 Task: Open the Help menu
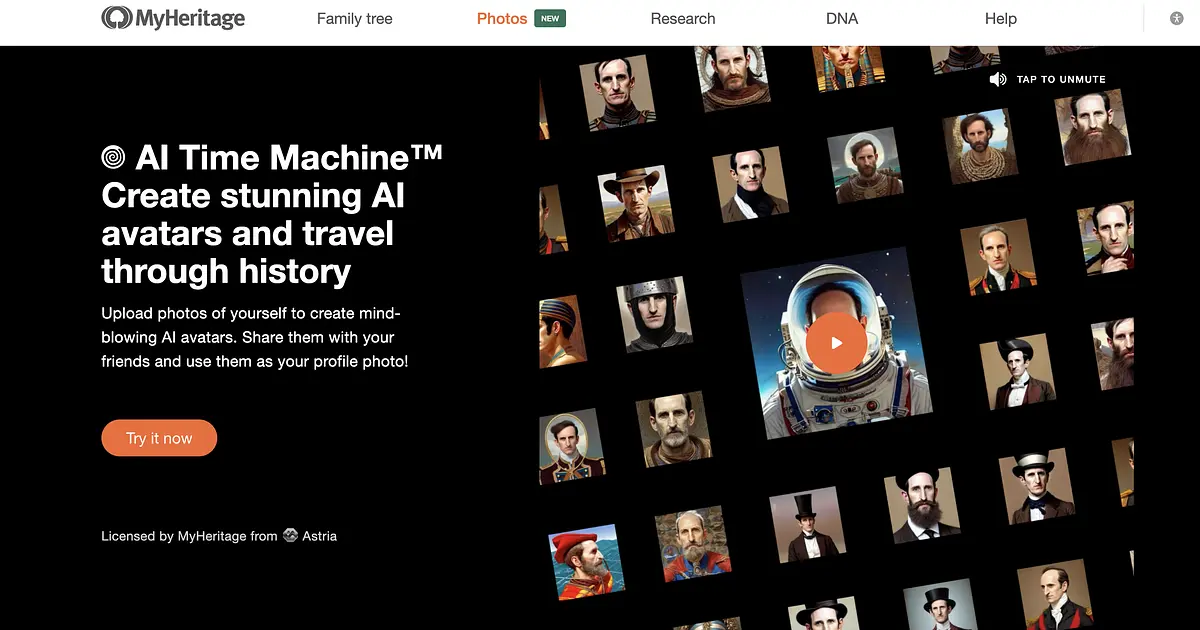coord(1001,18)
